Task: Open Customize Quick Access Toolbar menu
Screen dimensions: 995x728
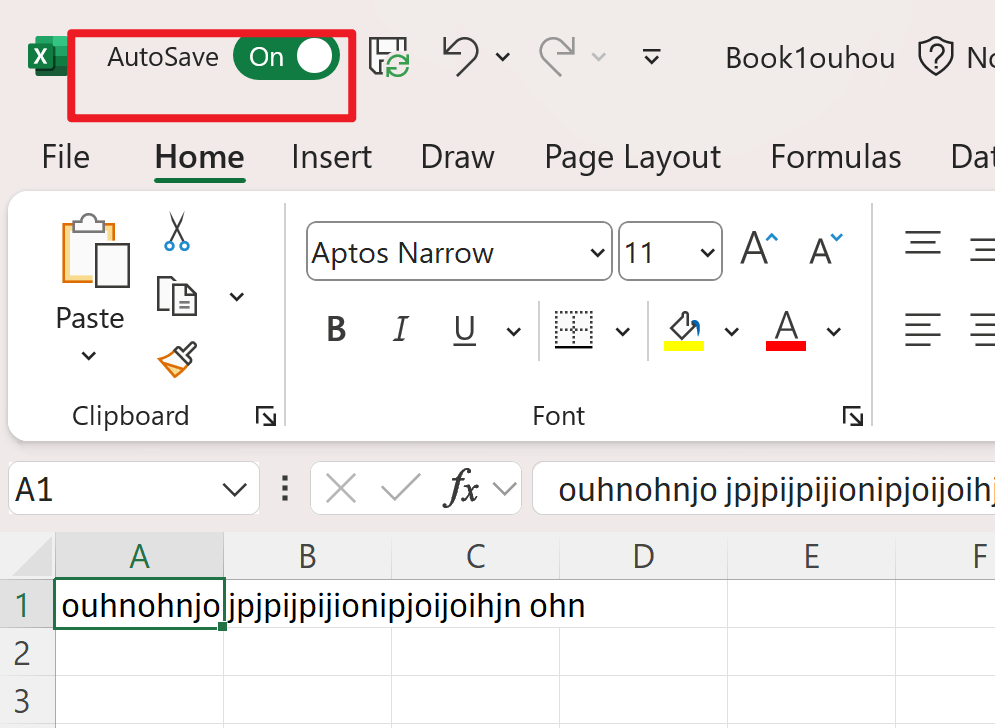Action: [x=651, y=57]
